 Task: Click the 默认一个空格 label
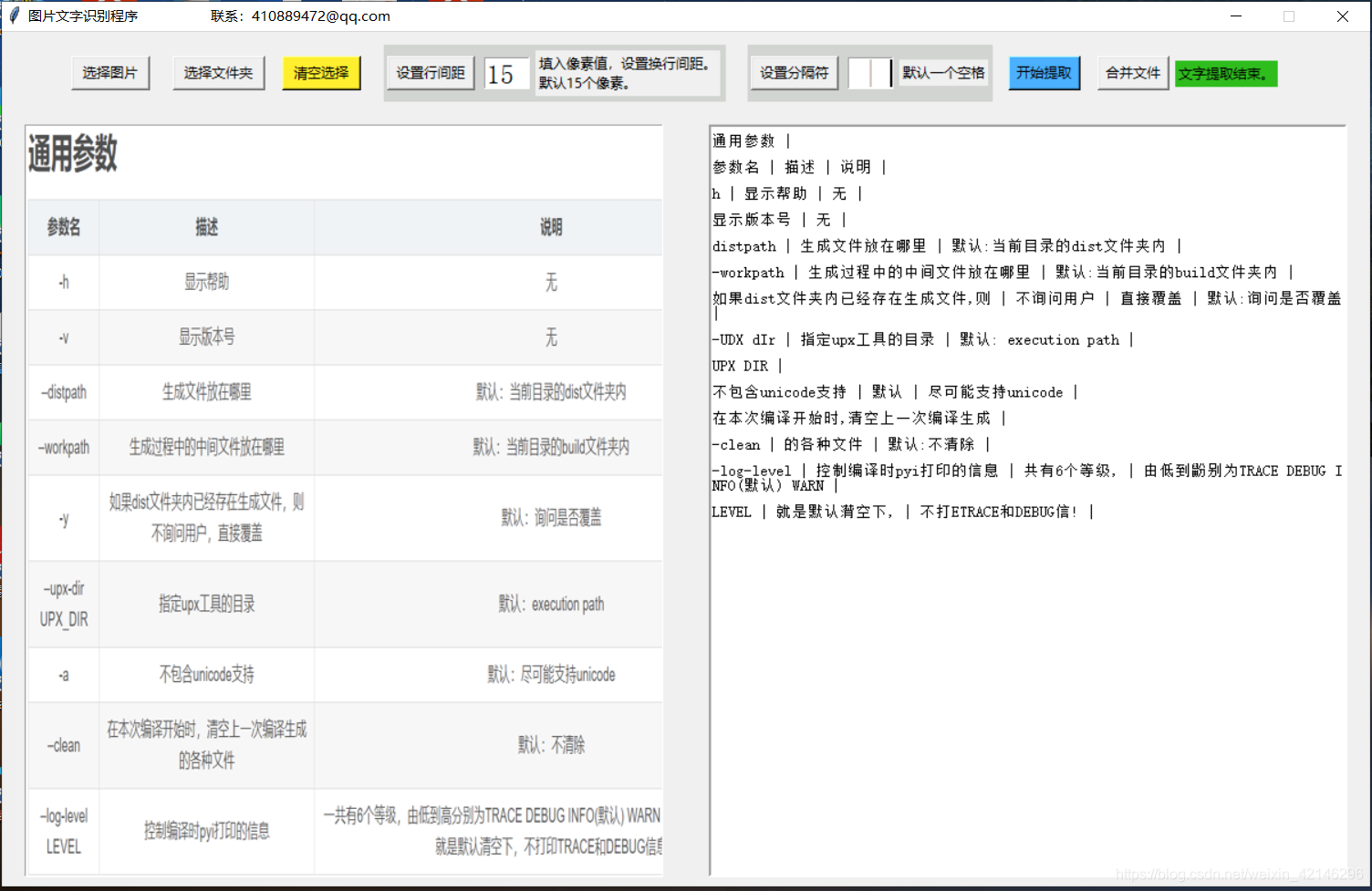944,73
